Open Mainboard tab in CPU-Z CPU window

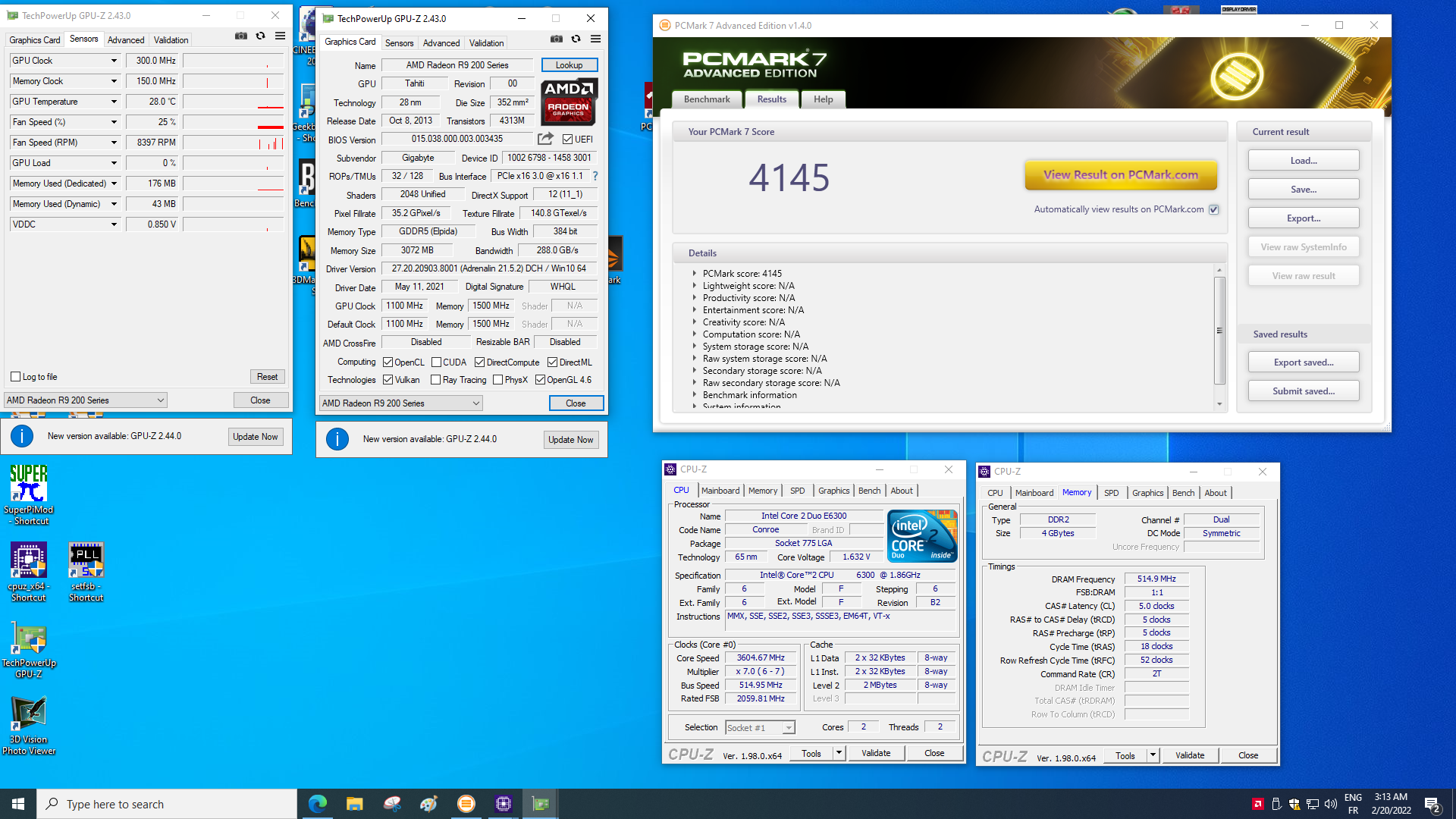[720, 491]
